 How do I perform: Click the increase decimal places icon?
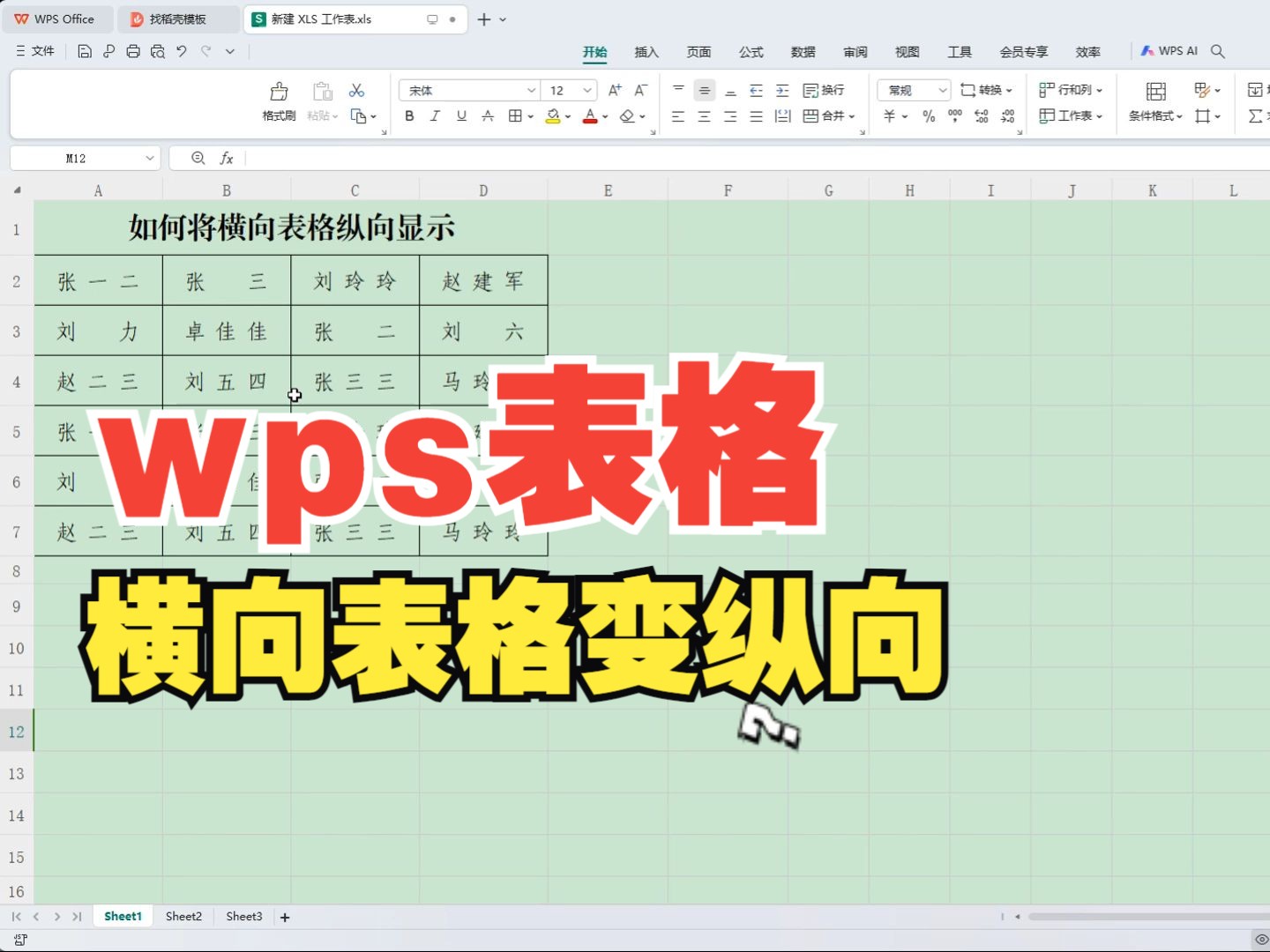(x=981, y=115)
